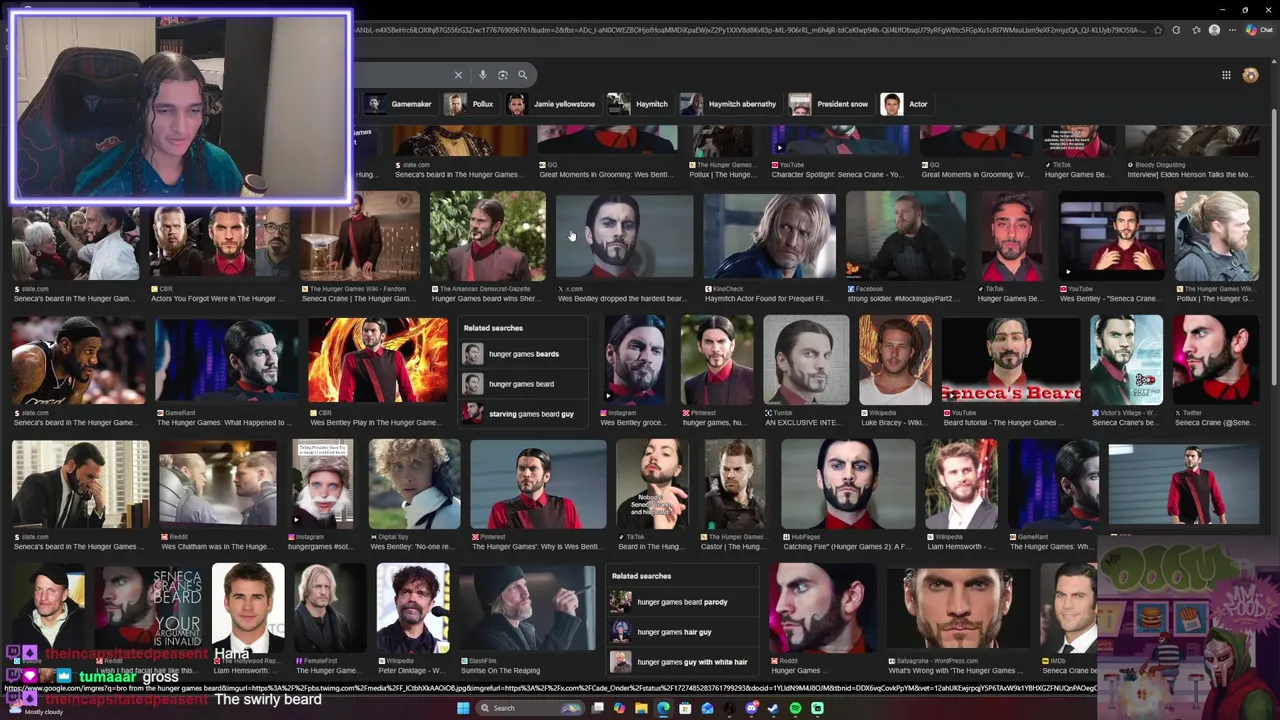
Task: Open the GameRant 'What Happened to' image
Action: [x=226, y=360]
